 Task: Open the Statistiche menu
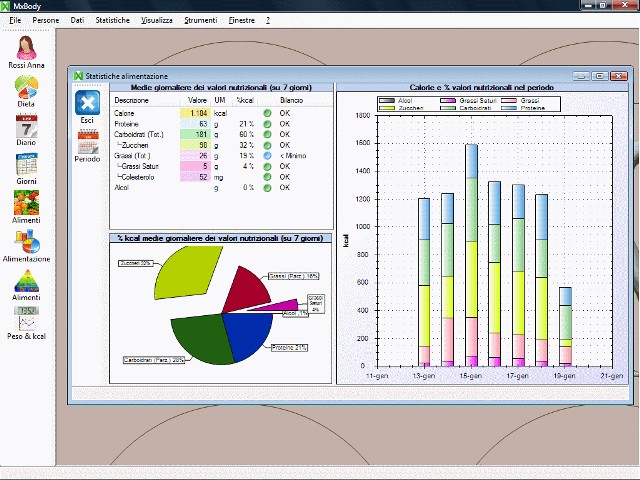tap(112, 20)
